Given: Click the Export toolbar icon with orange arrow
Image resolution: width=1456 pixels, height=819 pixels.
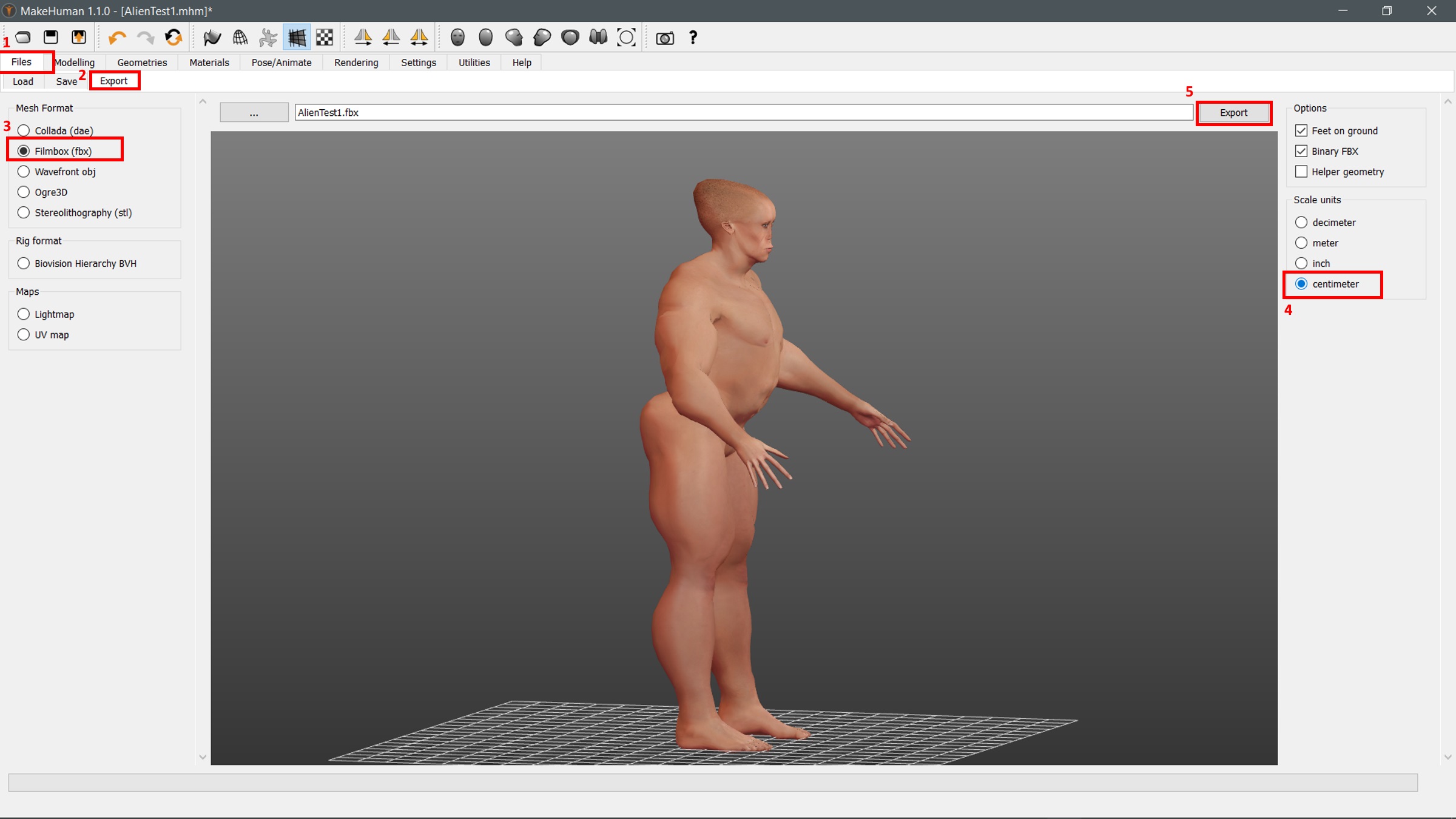Looking at the screenshot, I should click(79, 38).
